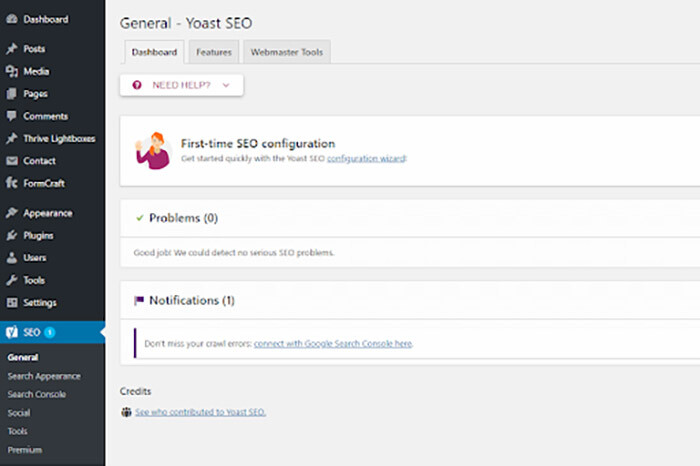Open Premium in SEO submenu
Screen dimensions: 700x466
tap(25, 449)
